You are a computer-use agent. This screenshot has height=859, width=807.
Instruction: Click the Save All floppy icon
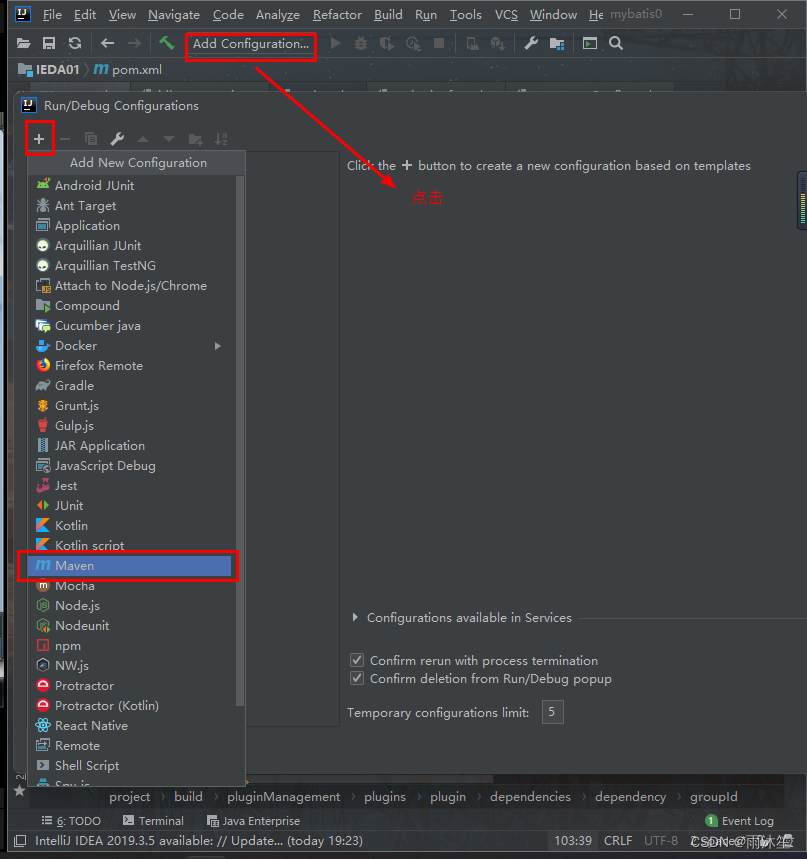(49, 43)
